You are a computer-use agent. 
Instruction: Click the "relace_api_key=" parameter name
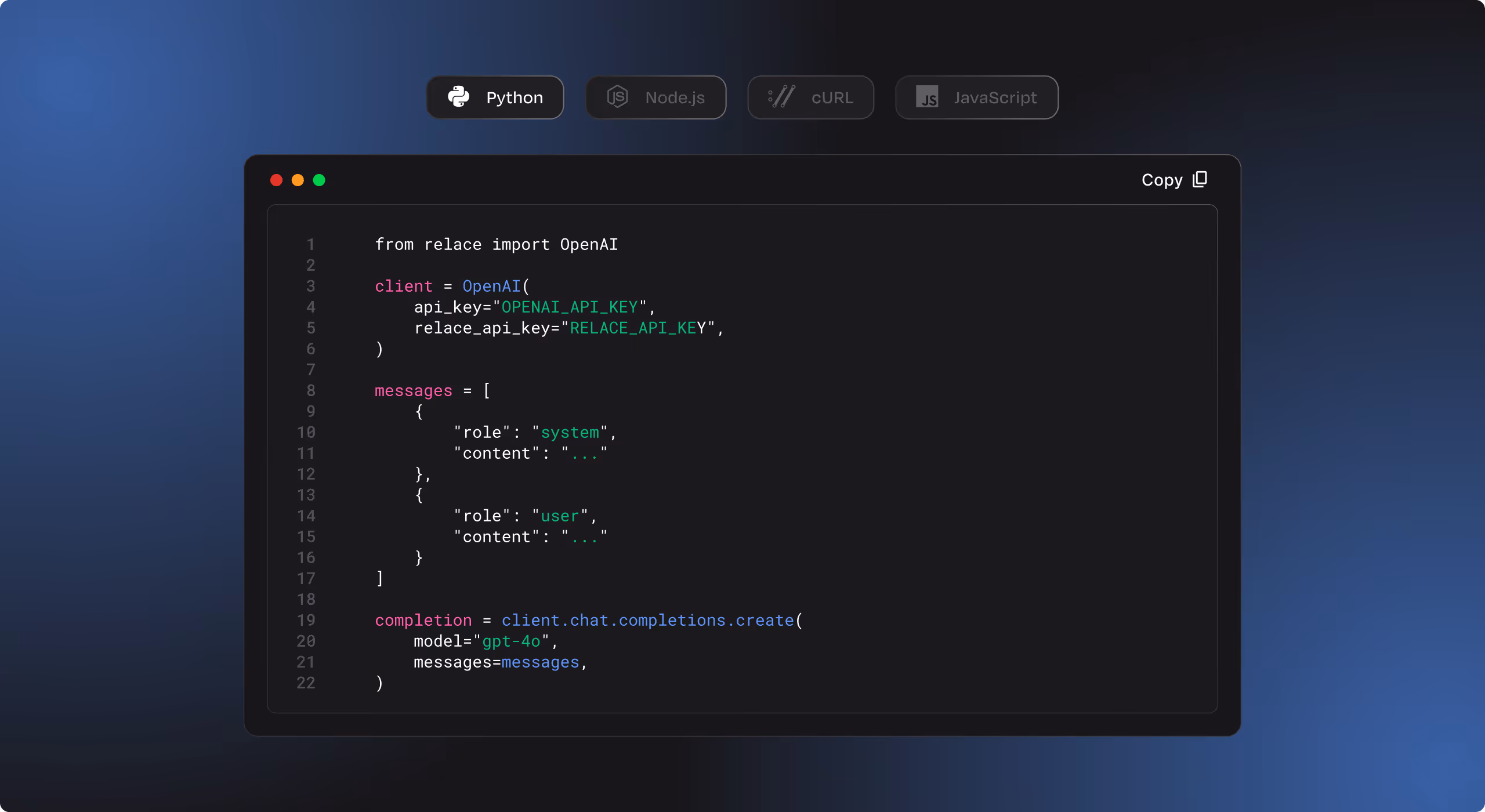(x=487, y=328)
